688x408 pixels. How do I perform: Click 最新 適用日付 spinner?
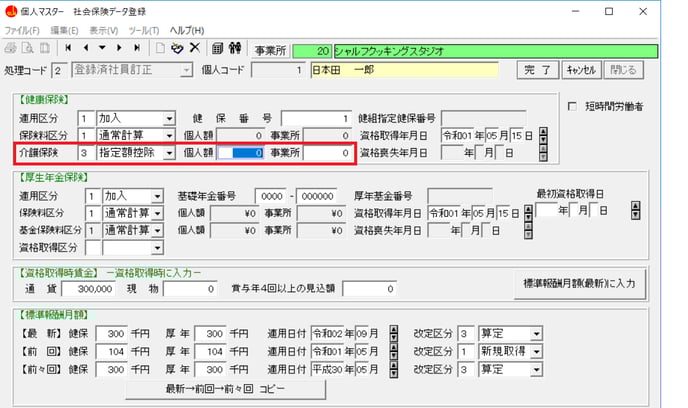394,334
